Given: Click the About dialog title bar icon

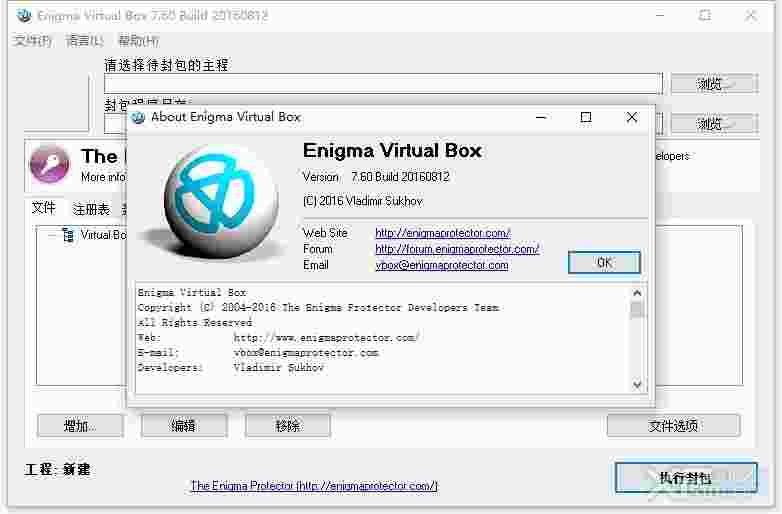Looking at the screenshot, I should click(138, 117).
